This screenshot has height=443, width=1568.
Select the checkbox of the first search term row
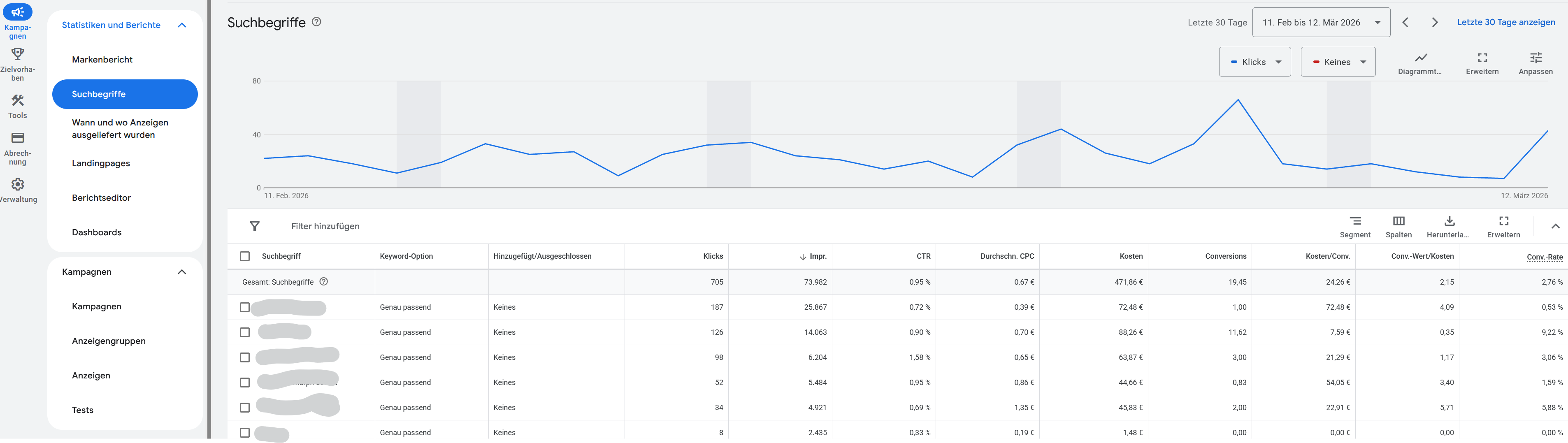coord(245,307)
